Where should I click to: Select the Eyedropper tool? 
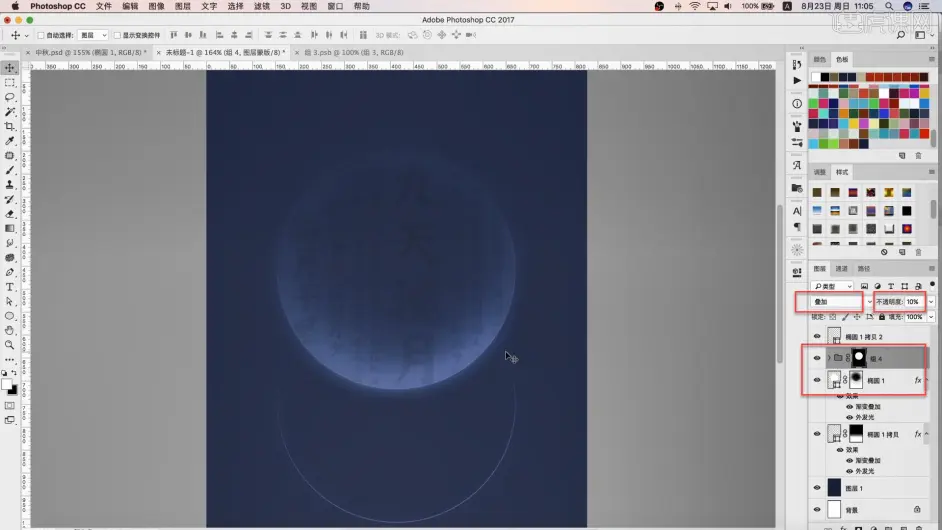coord(10,141)
